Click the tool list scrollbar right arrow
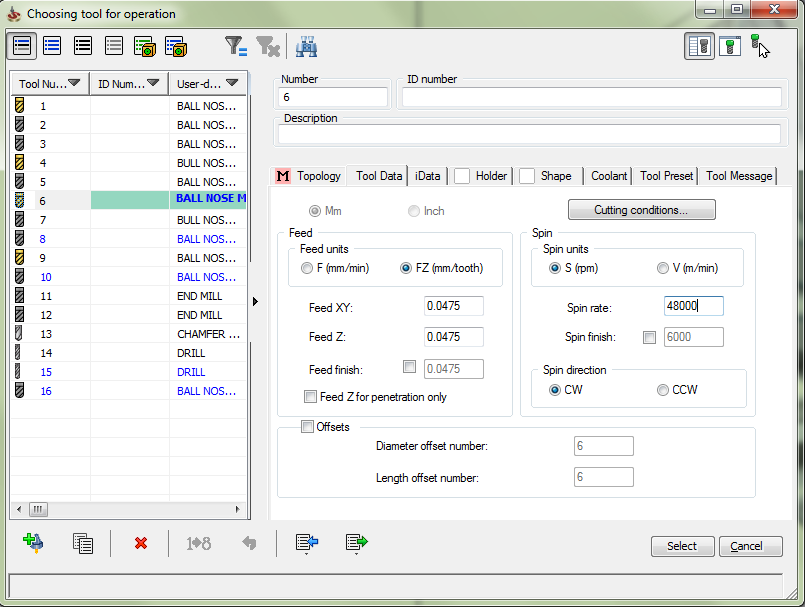Screen dimensions: 805x607 click(x=237, y=509)
